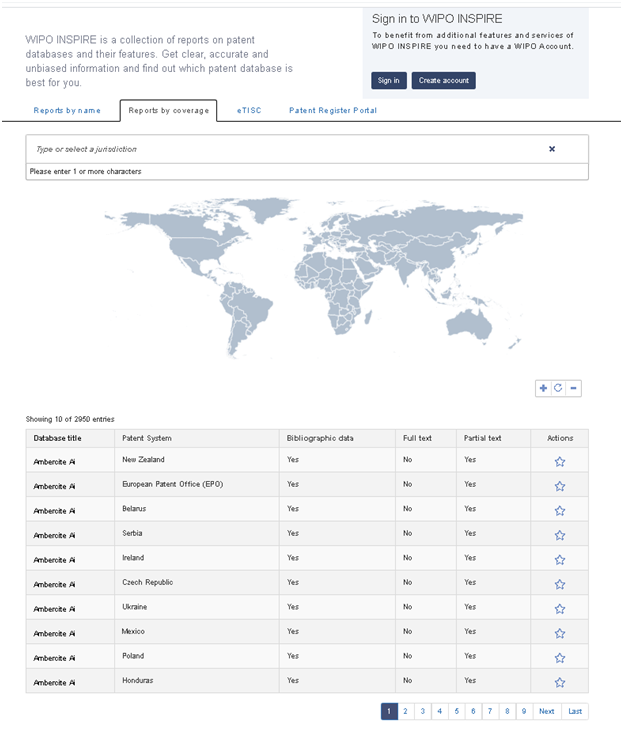Click the star icon in the Serbia row

(560, 535)
